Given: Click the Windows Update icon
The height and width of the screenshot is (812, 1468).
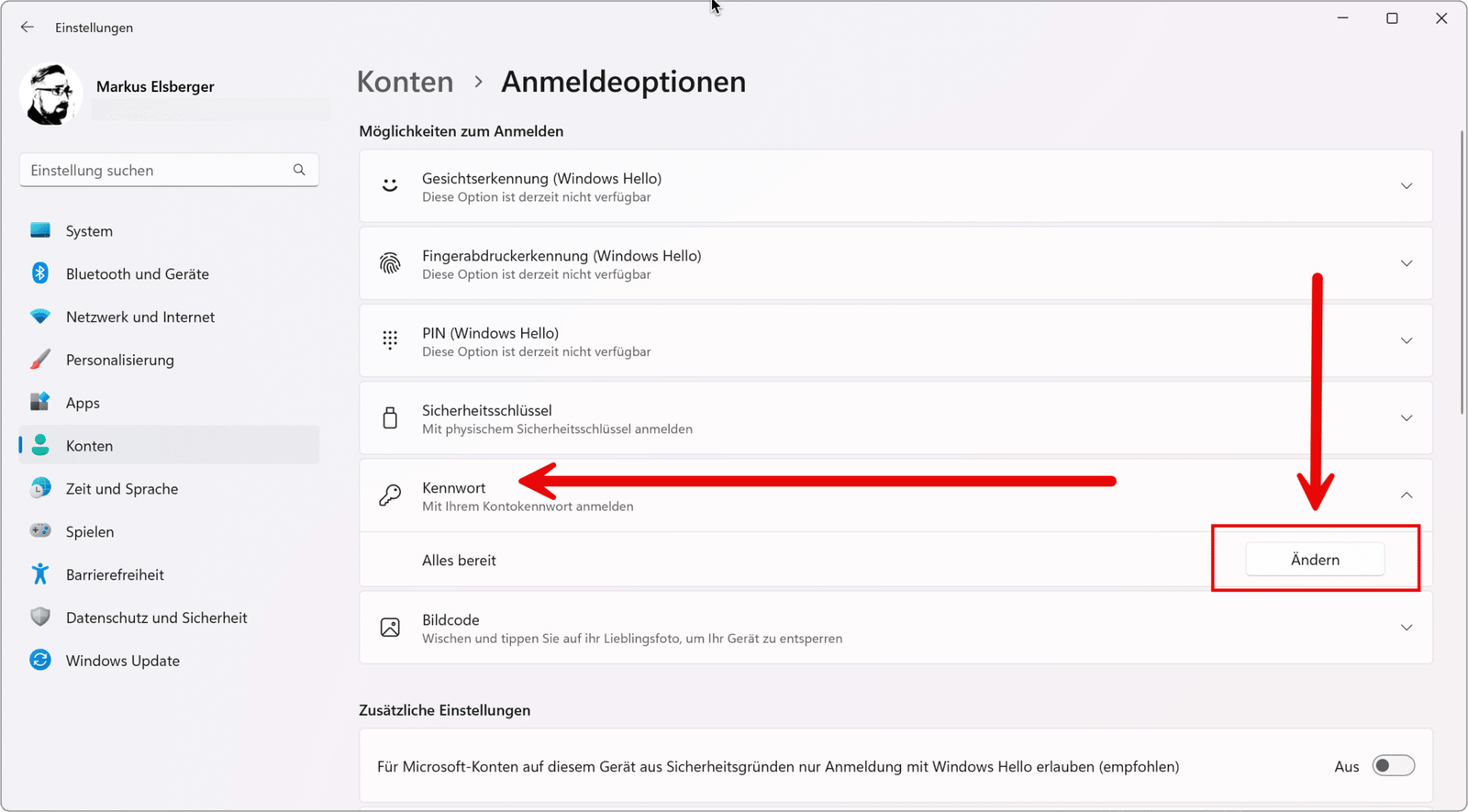Looking at the screenshot, I should point(40,660).
